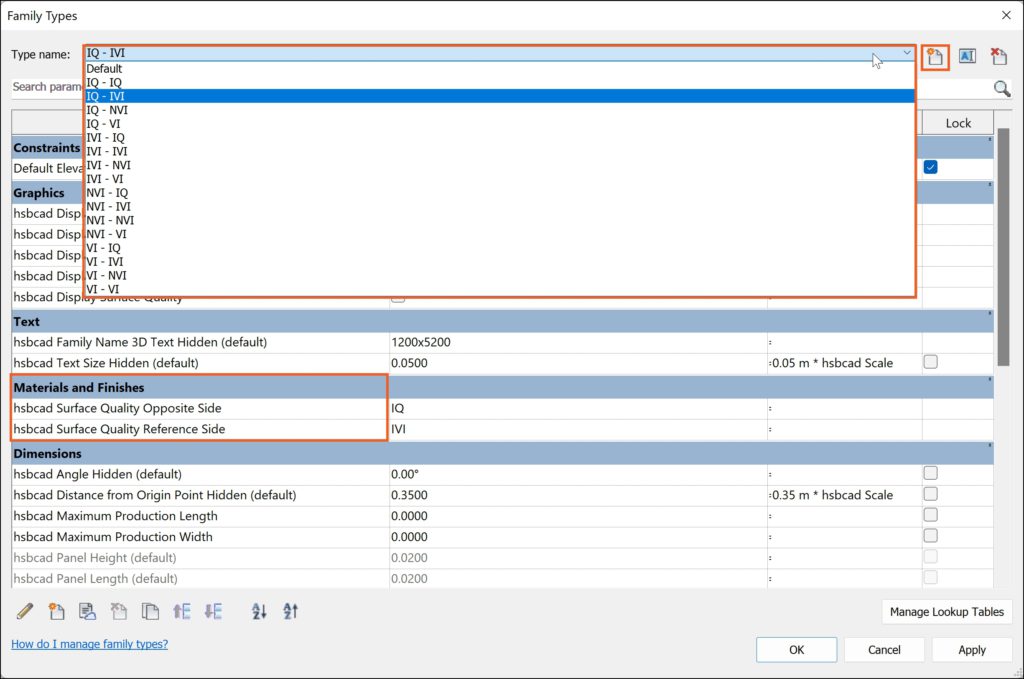Select NVI - NVI type
The image size is (1024, 679).
[500, 220]
